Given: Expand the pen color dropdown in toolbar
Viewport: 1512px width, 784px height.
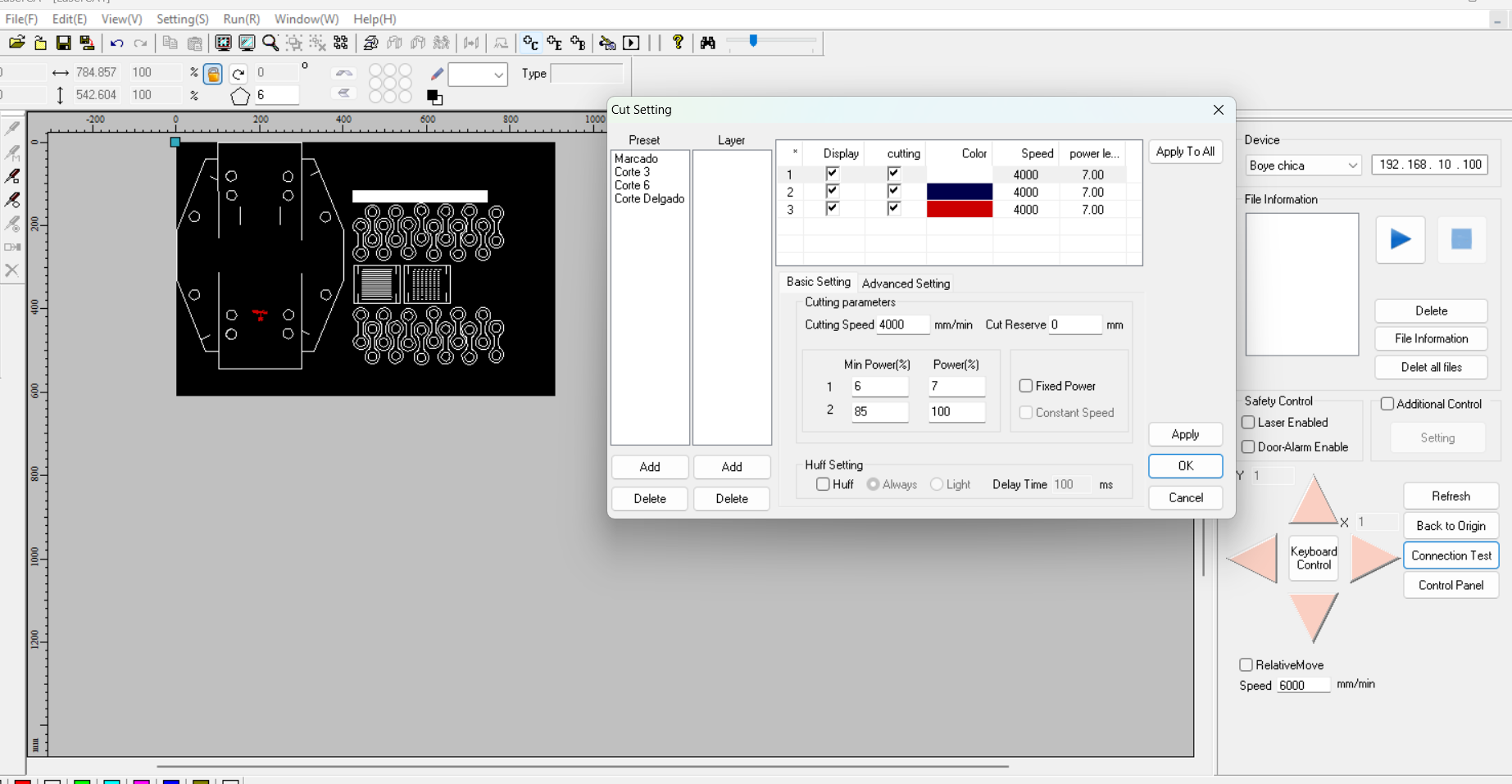Looking at the screenshot, I should [497, 75].
